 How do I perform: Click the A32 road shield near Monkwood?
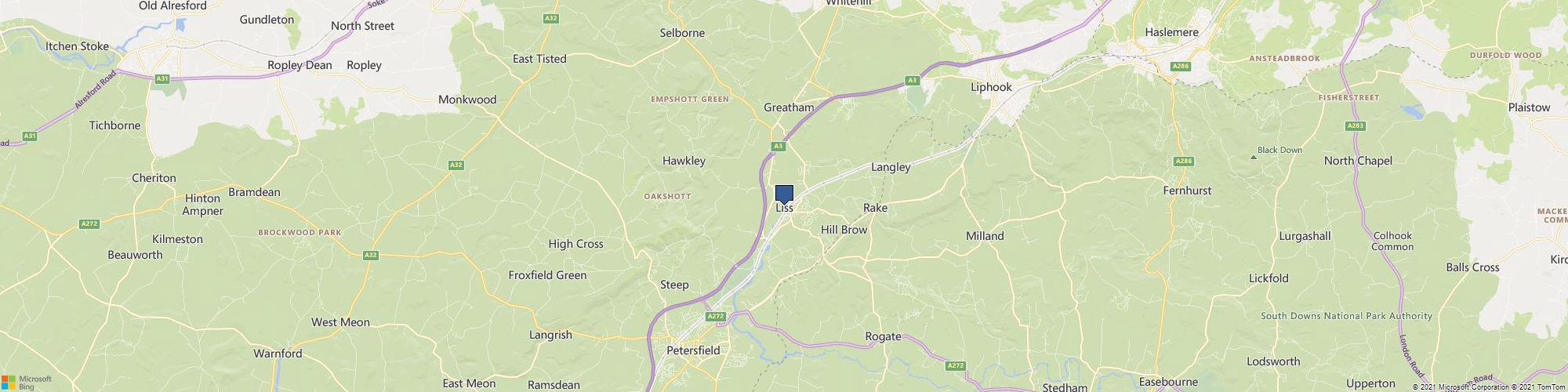(456, 165)
